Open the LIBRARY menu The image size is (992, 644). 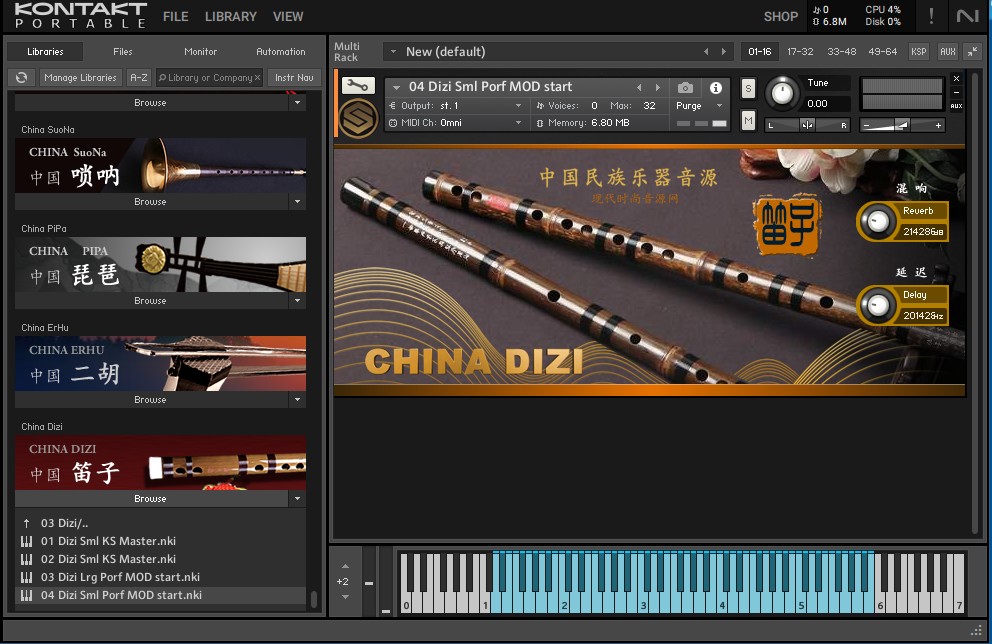pyautogui.click(x=230, y=16)
